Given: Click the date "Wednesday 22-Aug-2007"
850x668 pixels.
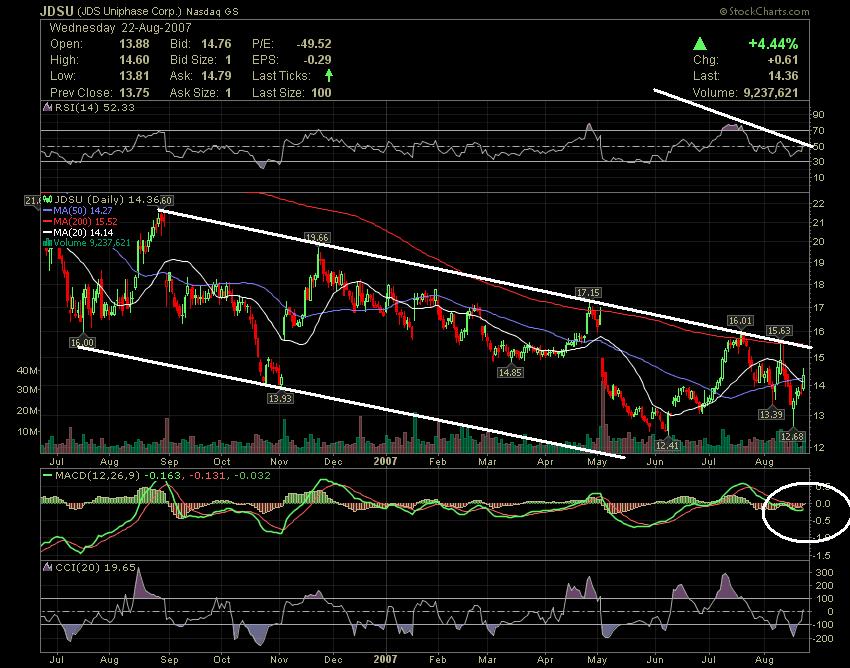Looking at the screenshot, I should [x=120, y=28].
